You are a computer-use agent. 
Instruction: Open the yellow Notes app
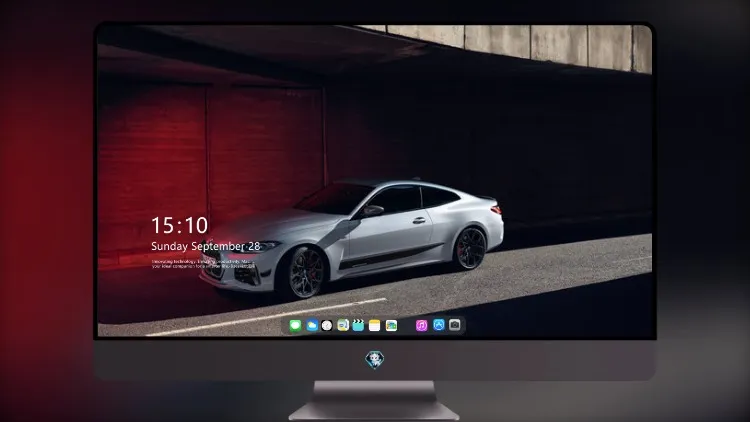(x=375, y=326)
